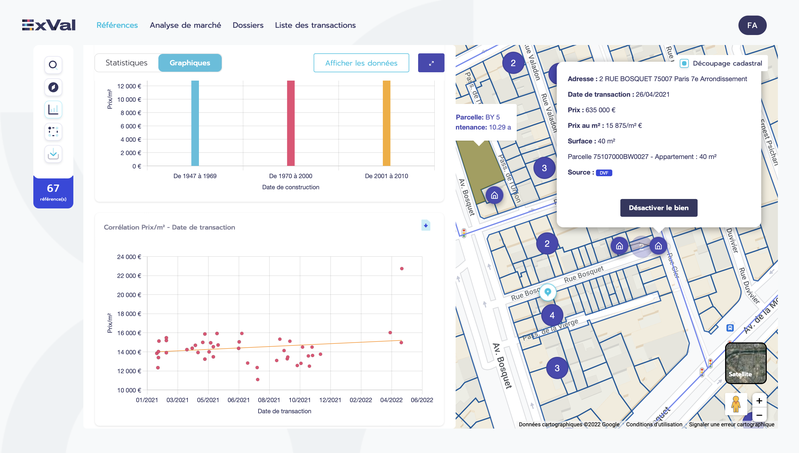Viewport: 799px width, 453px height.
Task: Expand charts with the fullscreen arrows button
Action: tap(431, 63)
